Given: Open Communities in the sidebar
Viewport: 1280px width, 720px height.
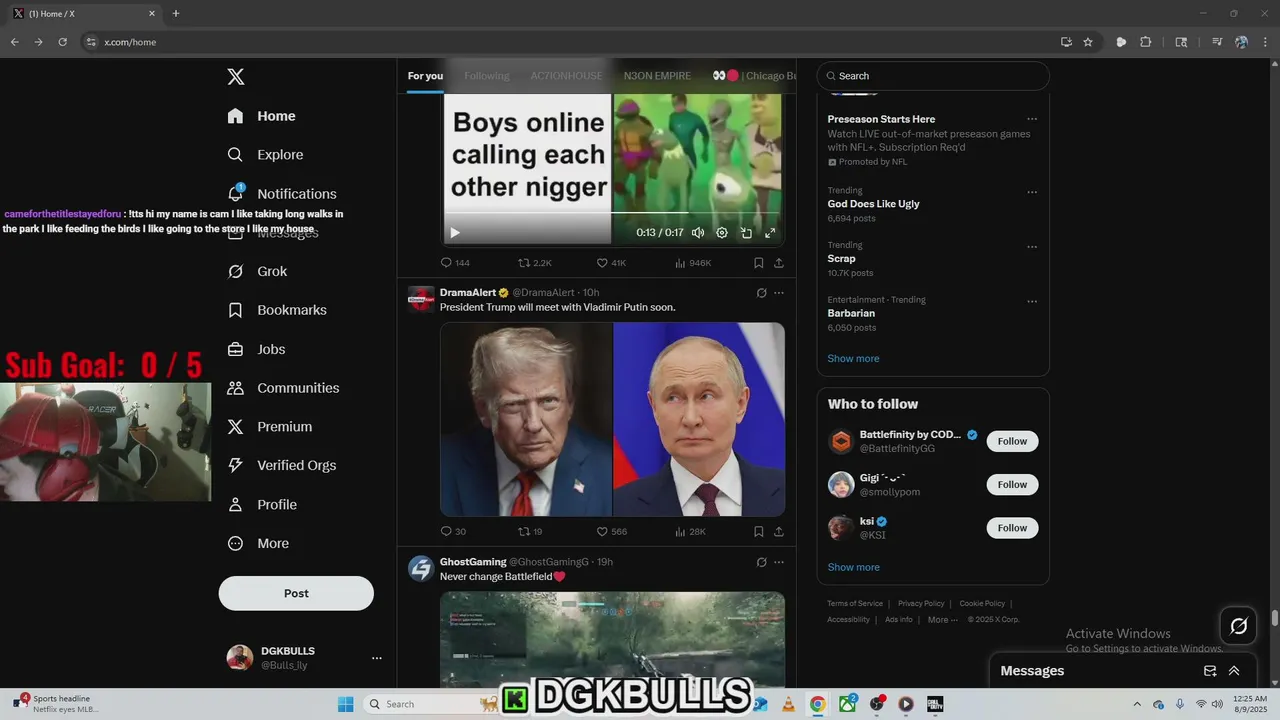Looking at the screenshot, I should [x=283, y=388].
